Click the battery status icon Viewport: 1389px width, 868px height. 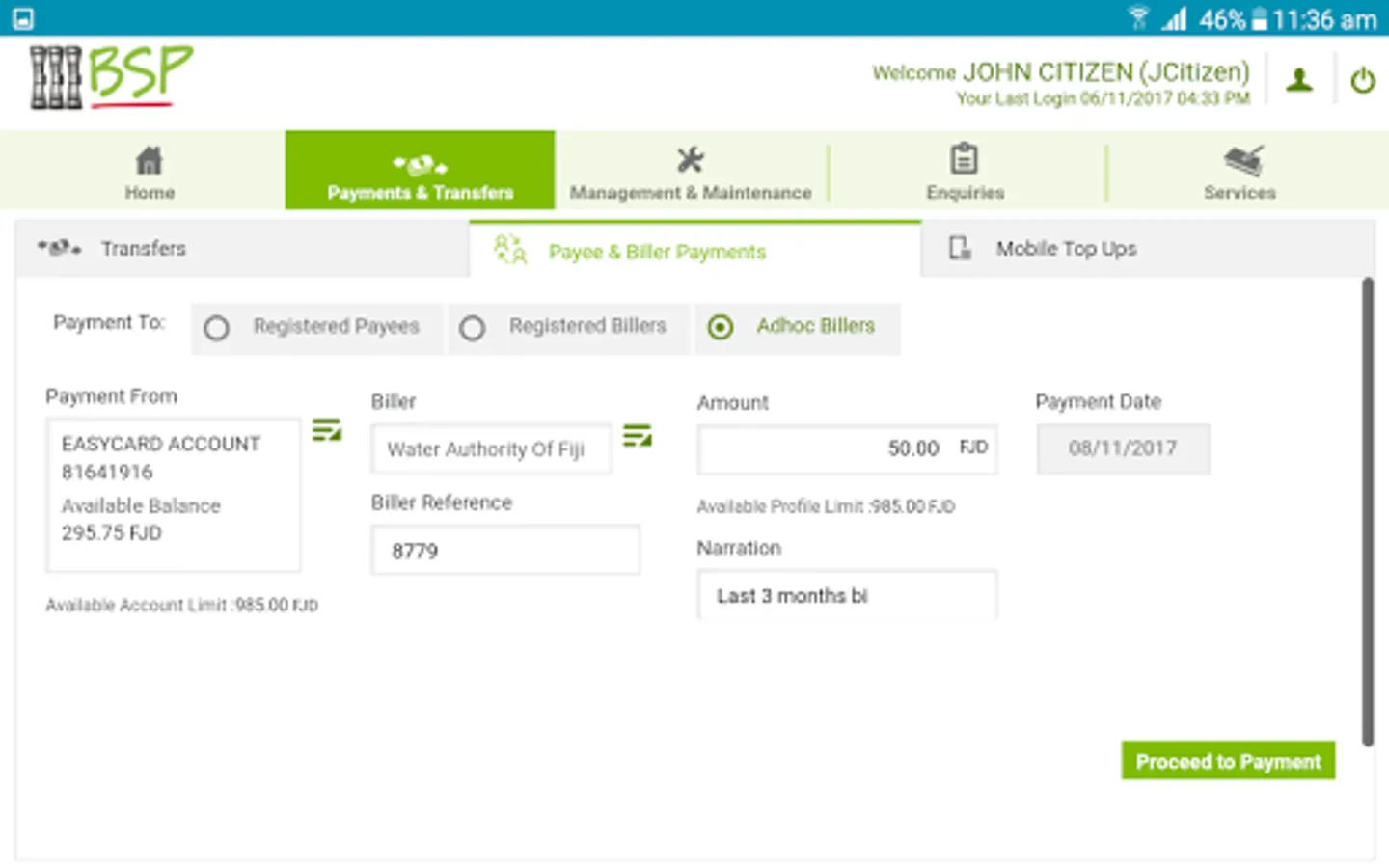pyautogui.click(x=1259, y=18)
